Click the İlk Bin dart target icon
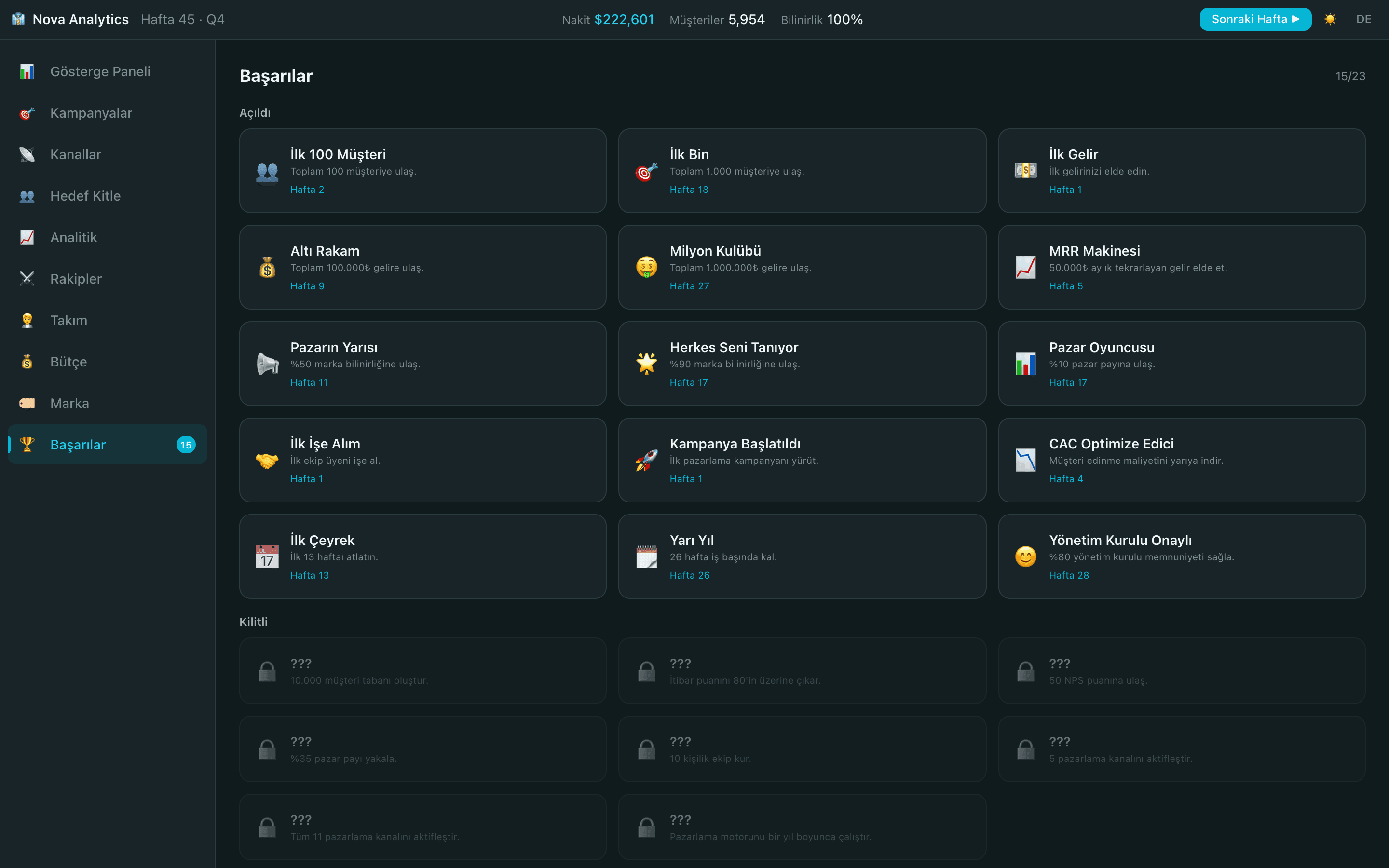The height and width of the screenshot is (868, 1389). pos(646,171)
